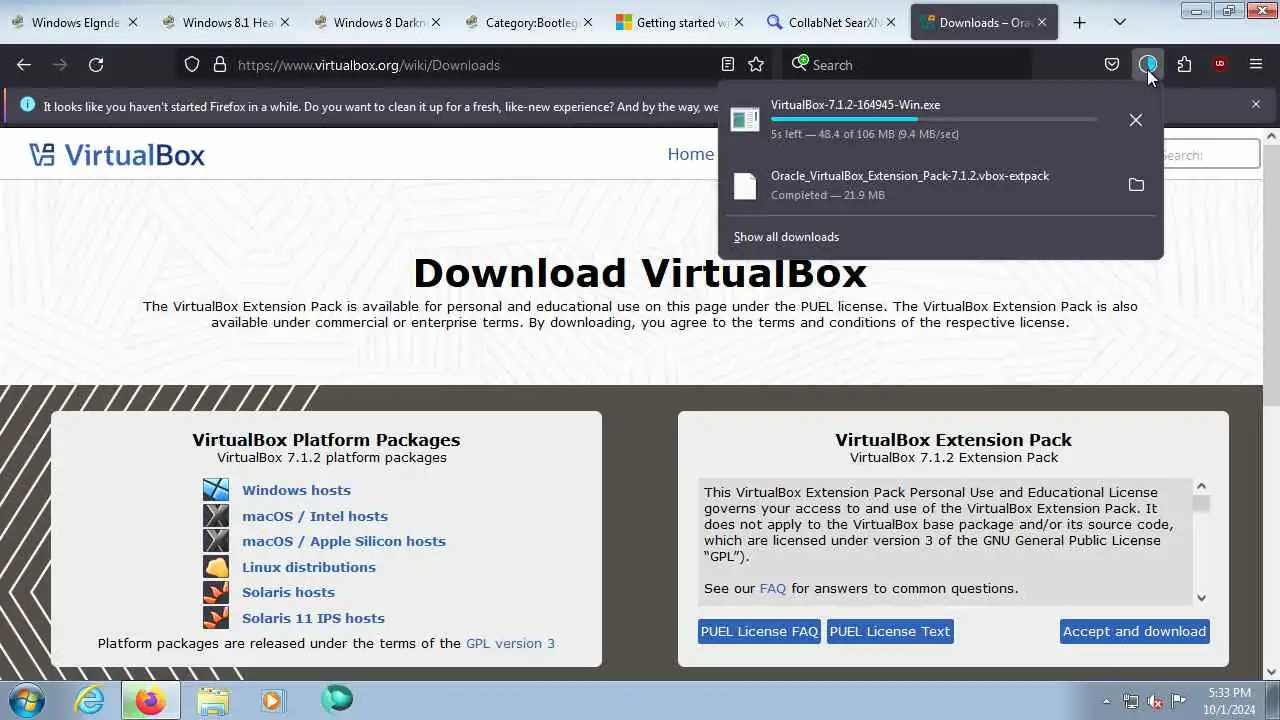Viewport: 1280px width, 720px height.
Task: Click the Solaris hosts icon
Action: pos(216,592)
